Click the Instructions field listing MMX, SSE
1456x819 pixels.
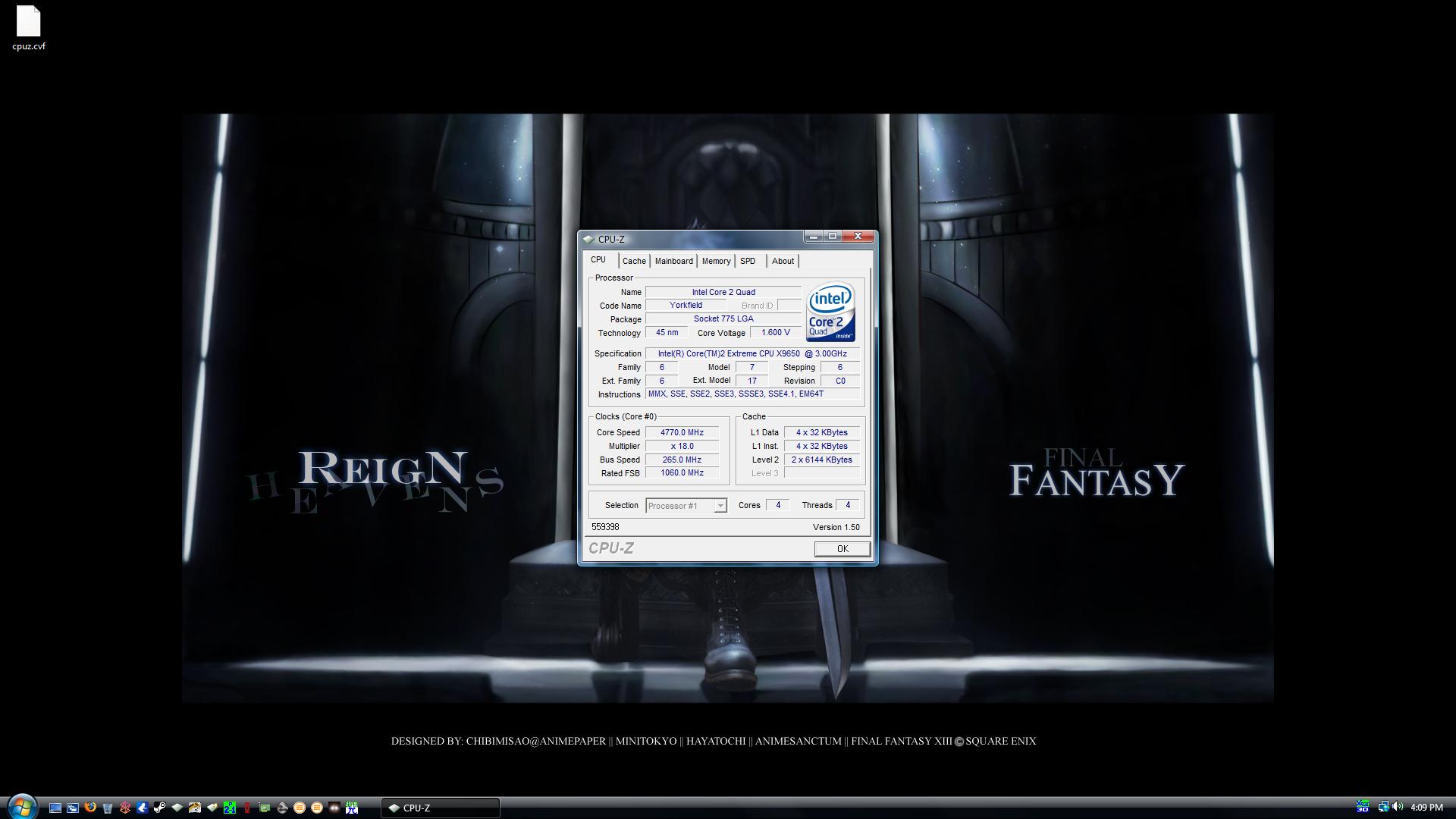pos(752,394)
